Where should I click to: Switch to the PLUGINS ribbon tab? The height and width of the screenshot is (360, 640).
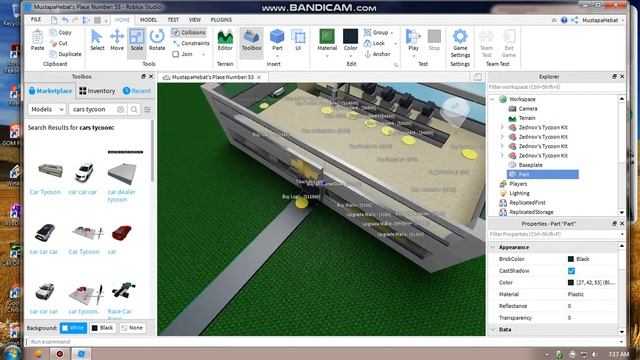tap(221, 20)
